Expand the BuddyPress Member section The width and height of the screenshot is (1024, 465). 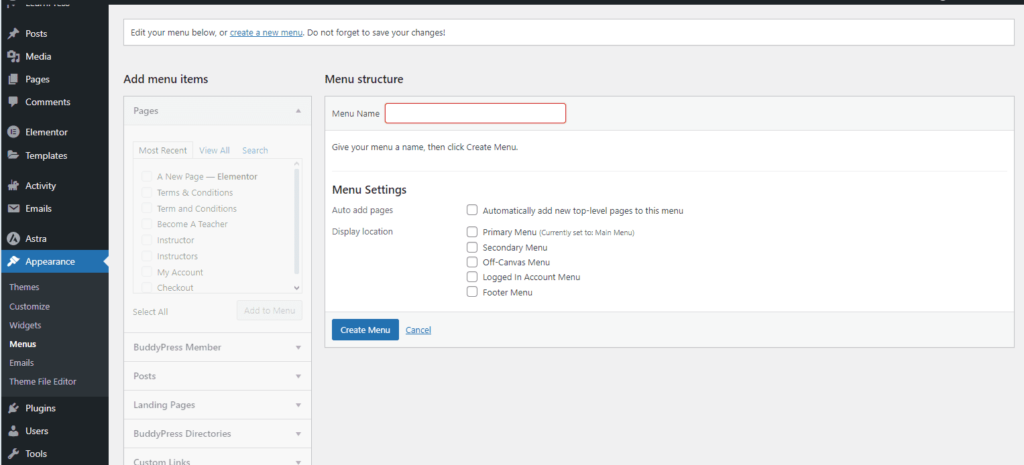coord(298,348)
